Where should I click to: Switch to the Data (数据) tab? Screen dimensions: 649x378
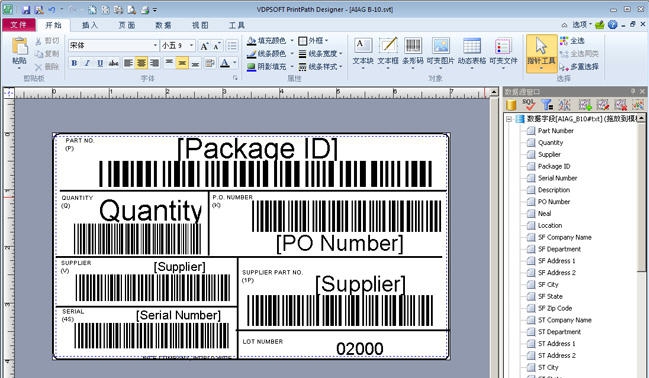click(163, 25)
